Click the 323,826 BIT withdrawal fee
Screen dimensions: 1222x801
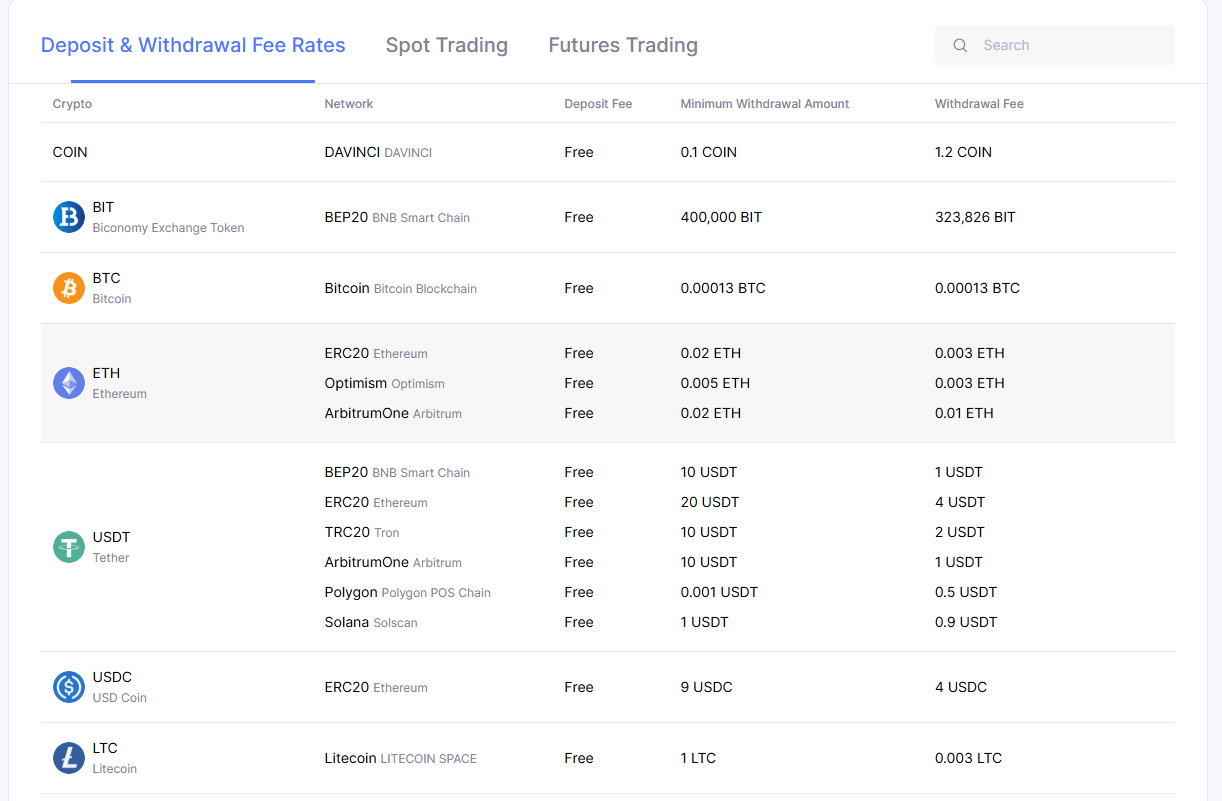975,217
